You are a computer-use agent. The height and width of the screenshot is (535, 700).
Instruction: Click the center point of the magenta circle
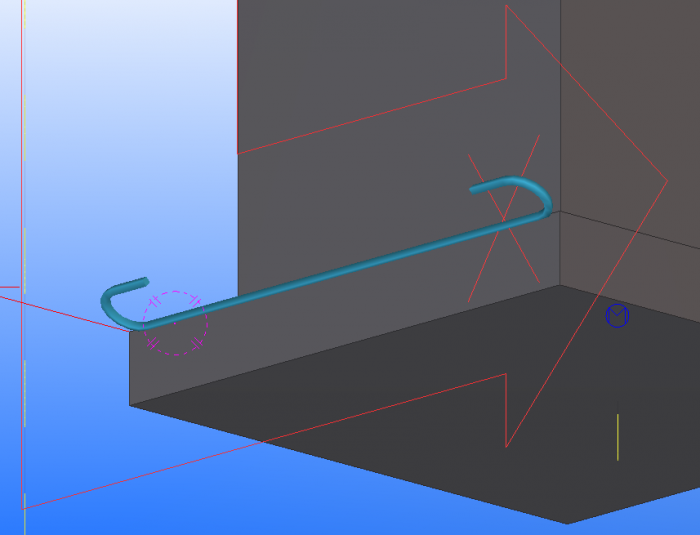click(175, 323)
